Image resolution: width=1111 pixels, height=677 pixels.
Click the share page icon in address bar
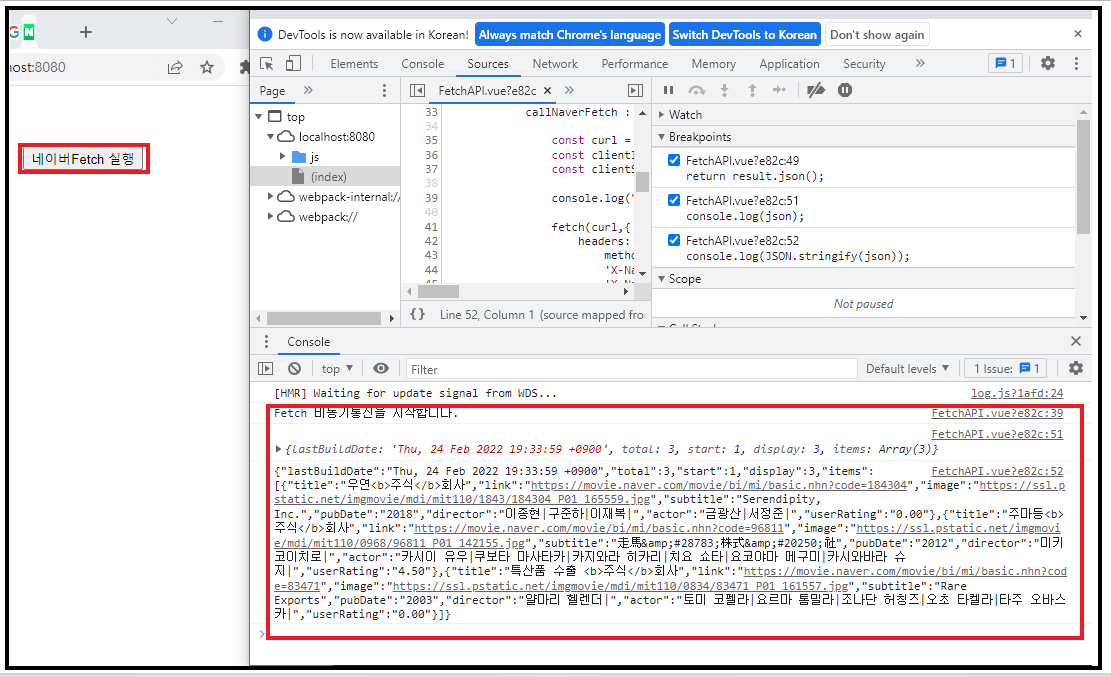coord(175,67)
